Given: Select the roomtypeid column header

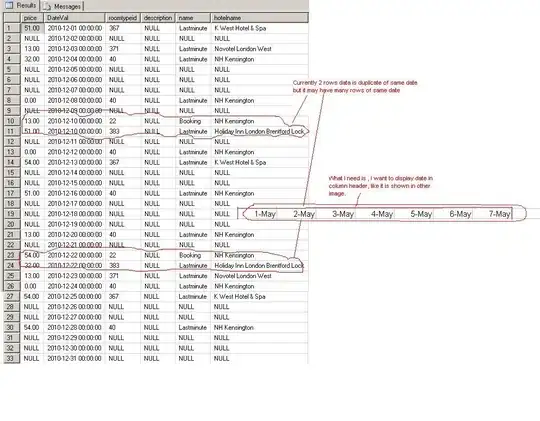Looking at the screenshot, I should coord(123,18).
